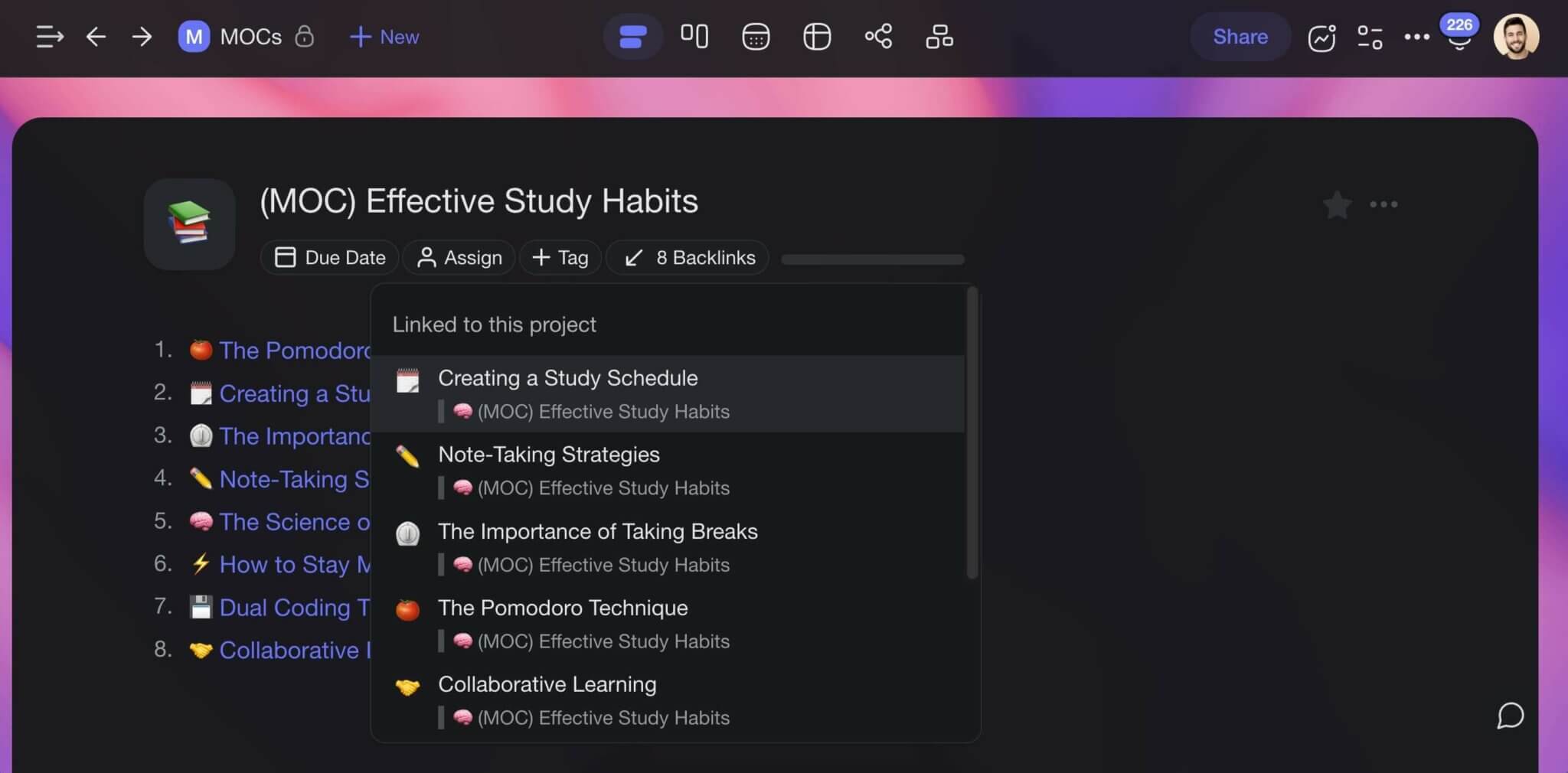Click handshake emoji of Collaborative Learning backlink

407,687
